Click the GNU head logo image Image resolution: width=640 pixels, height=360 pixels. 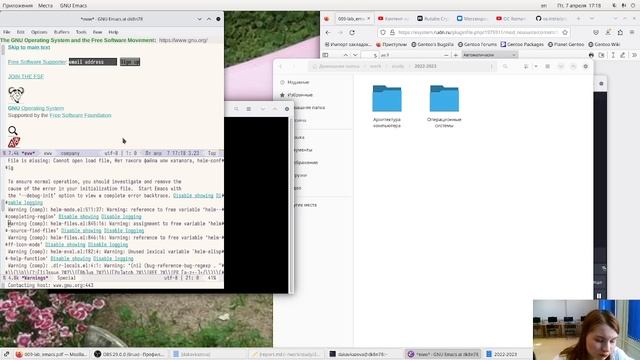[16, 95]
